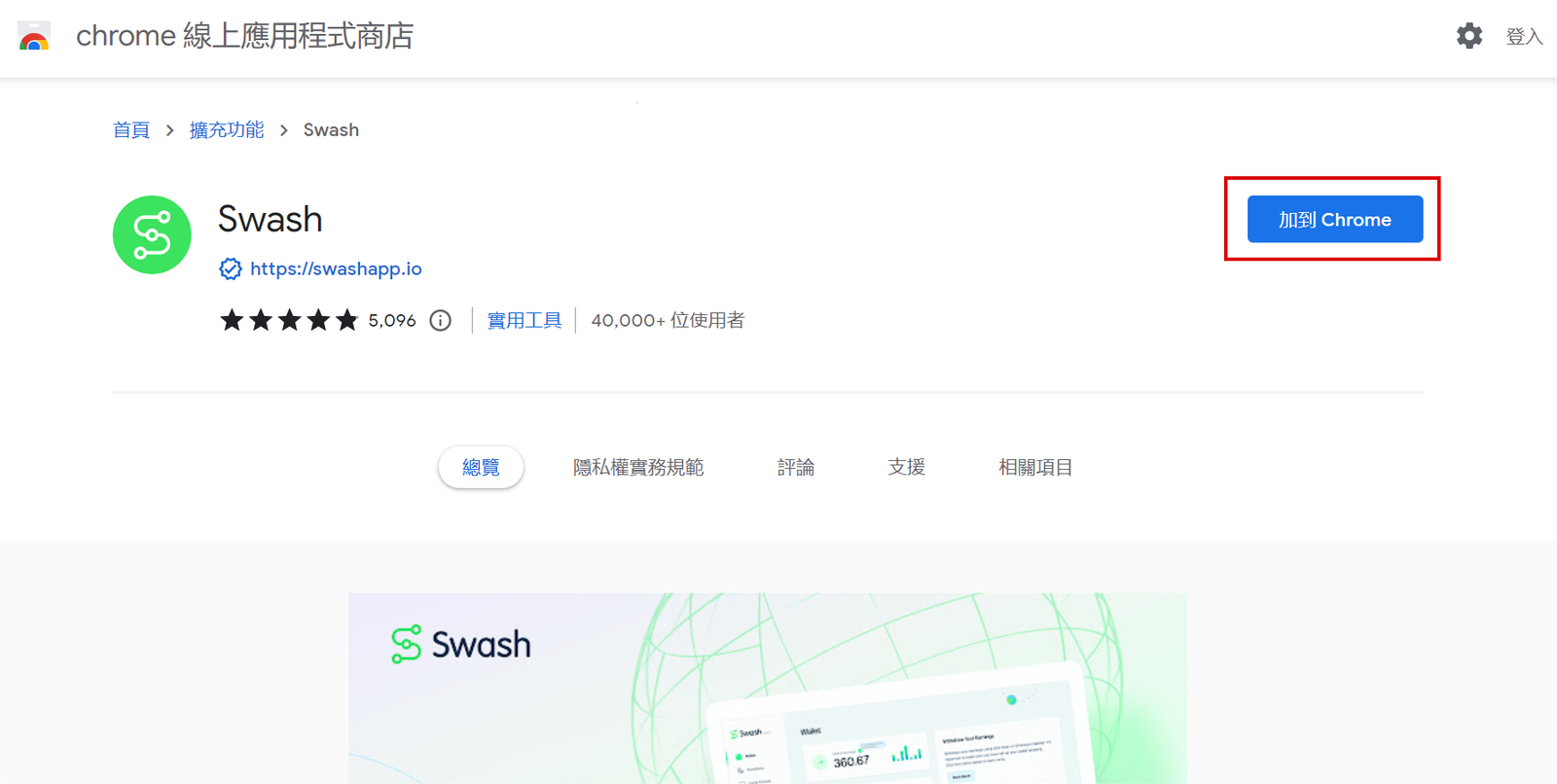
Task: Open the 實用工具 category link
Action: click(x=525, y=321)
